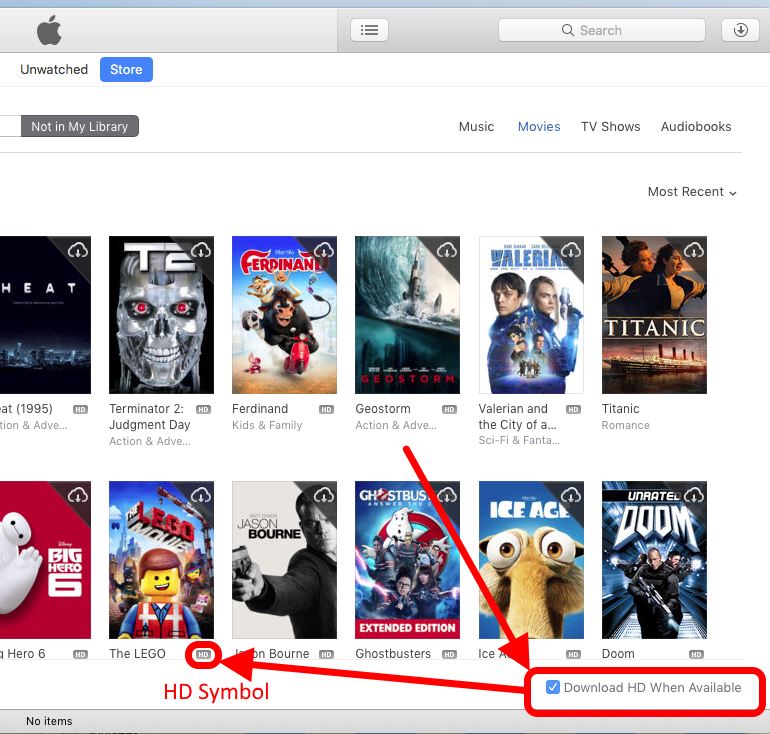Download Geostorm via its cloud icon
The width and height of the screenshot is (770, 734).
[x=447, y=251]
